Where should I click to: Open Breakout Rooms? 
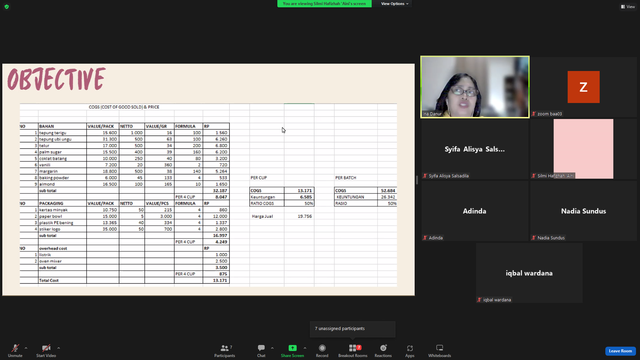pos(353,351)
